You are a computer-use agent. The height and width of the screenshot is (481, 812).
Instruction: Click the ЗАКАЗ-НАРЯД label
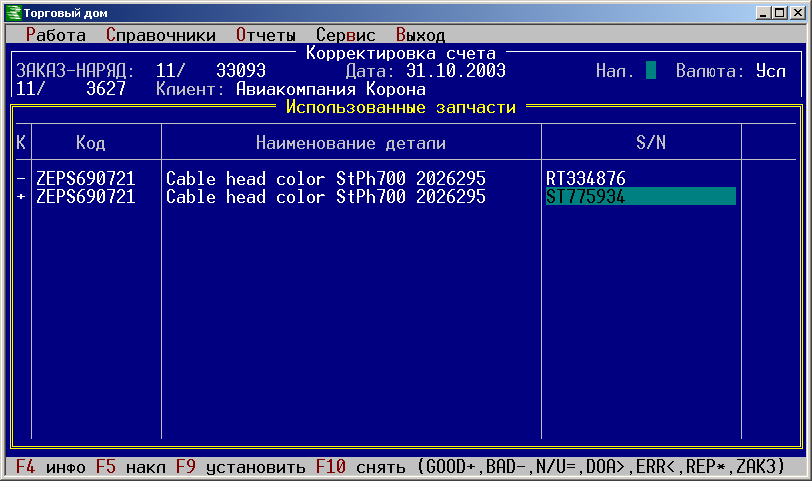pyautogui.click(x=75, y=70)
